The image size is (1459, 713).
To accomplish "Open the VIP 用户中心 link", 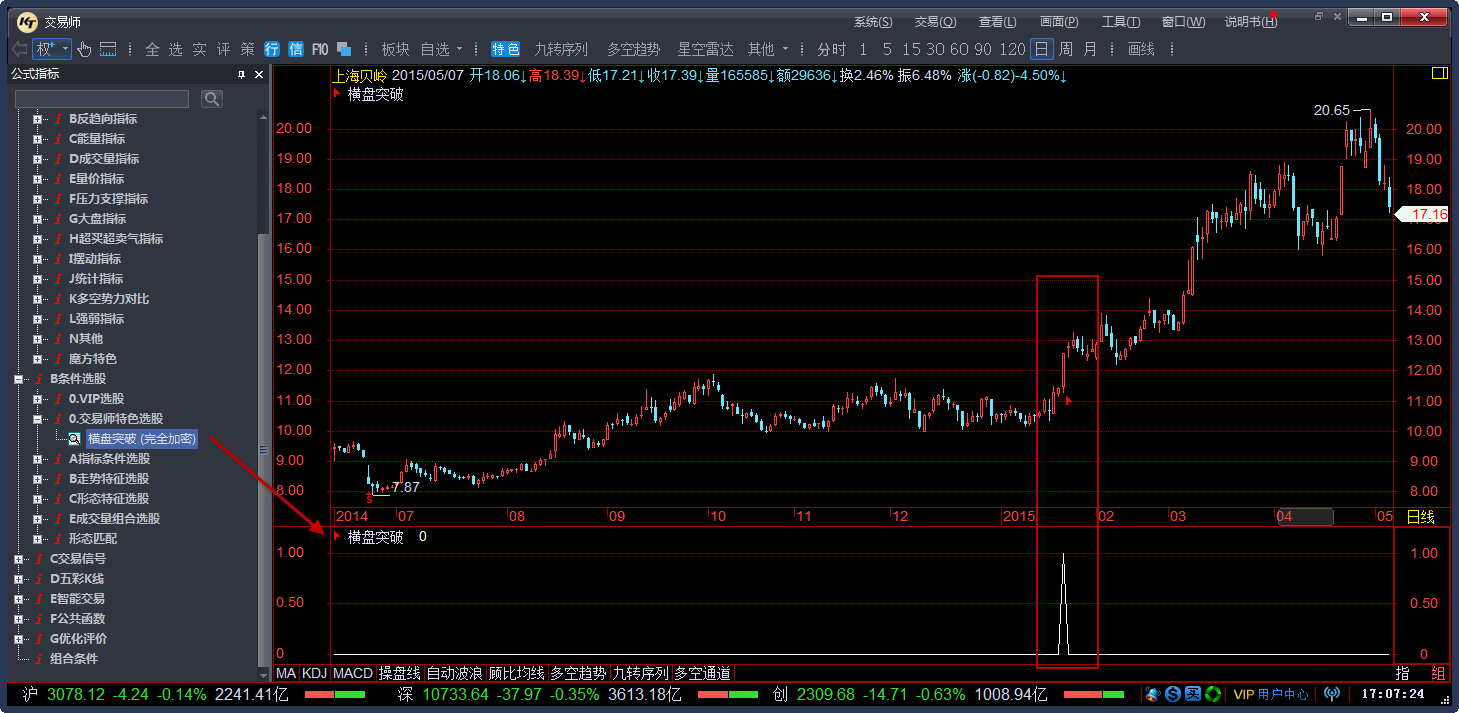I will click(1271, 694).
